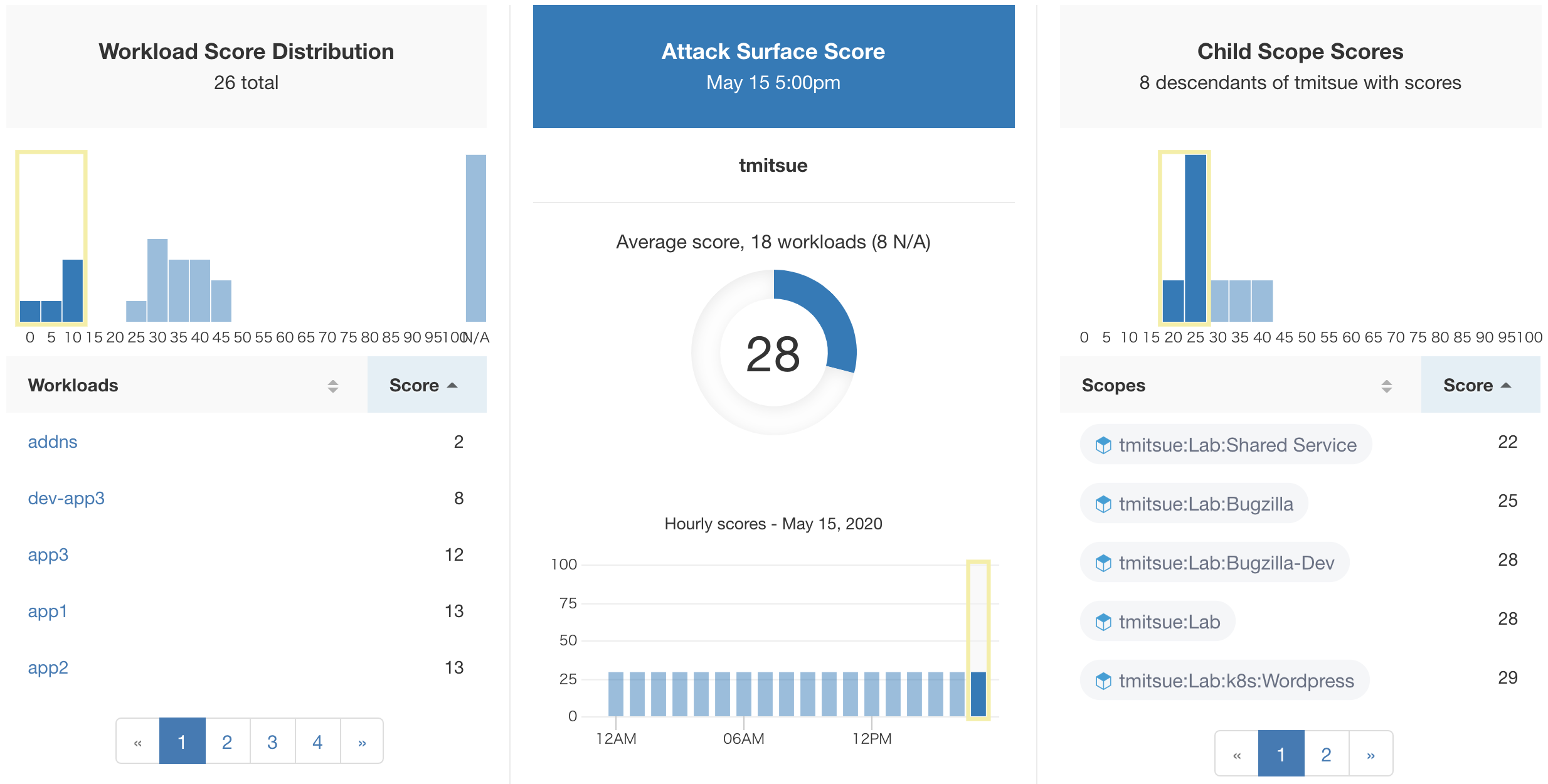Click the N/A bar in the Workload Score Distribution histogram

coord(476,238)
